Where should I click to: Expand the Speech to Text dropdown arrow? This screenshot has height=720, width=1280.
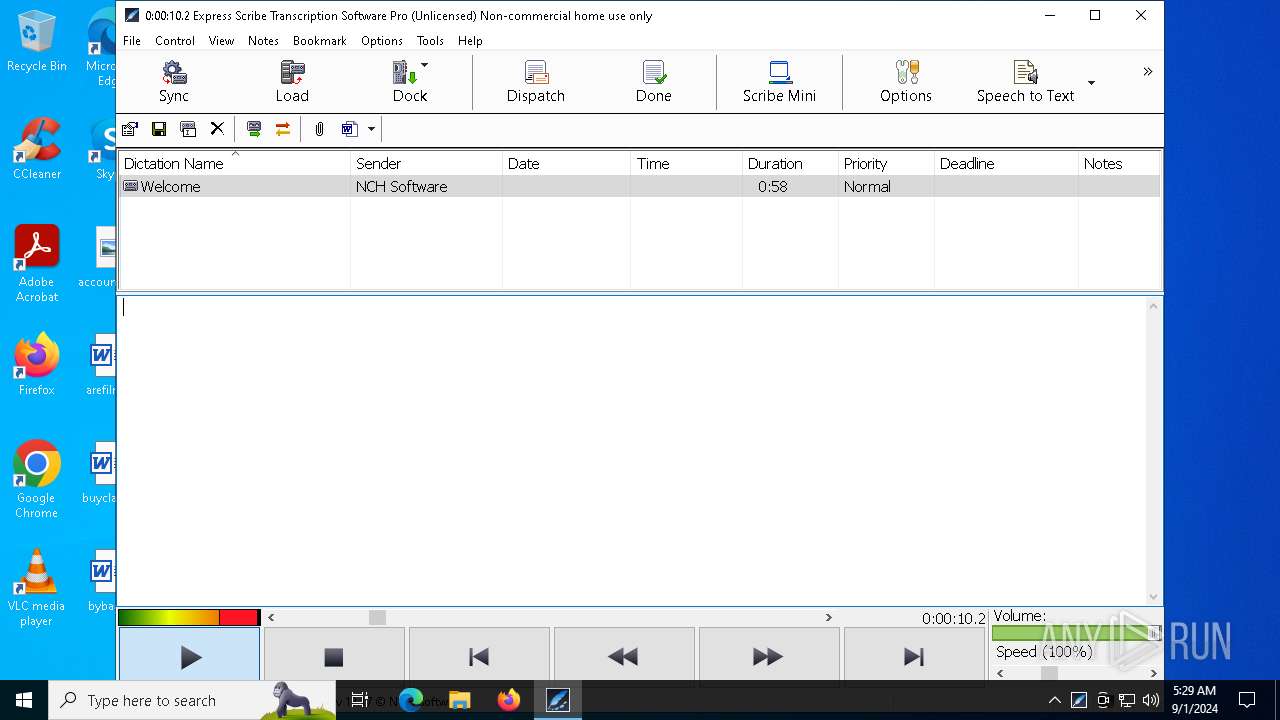(1091, 83)
